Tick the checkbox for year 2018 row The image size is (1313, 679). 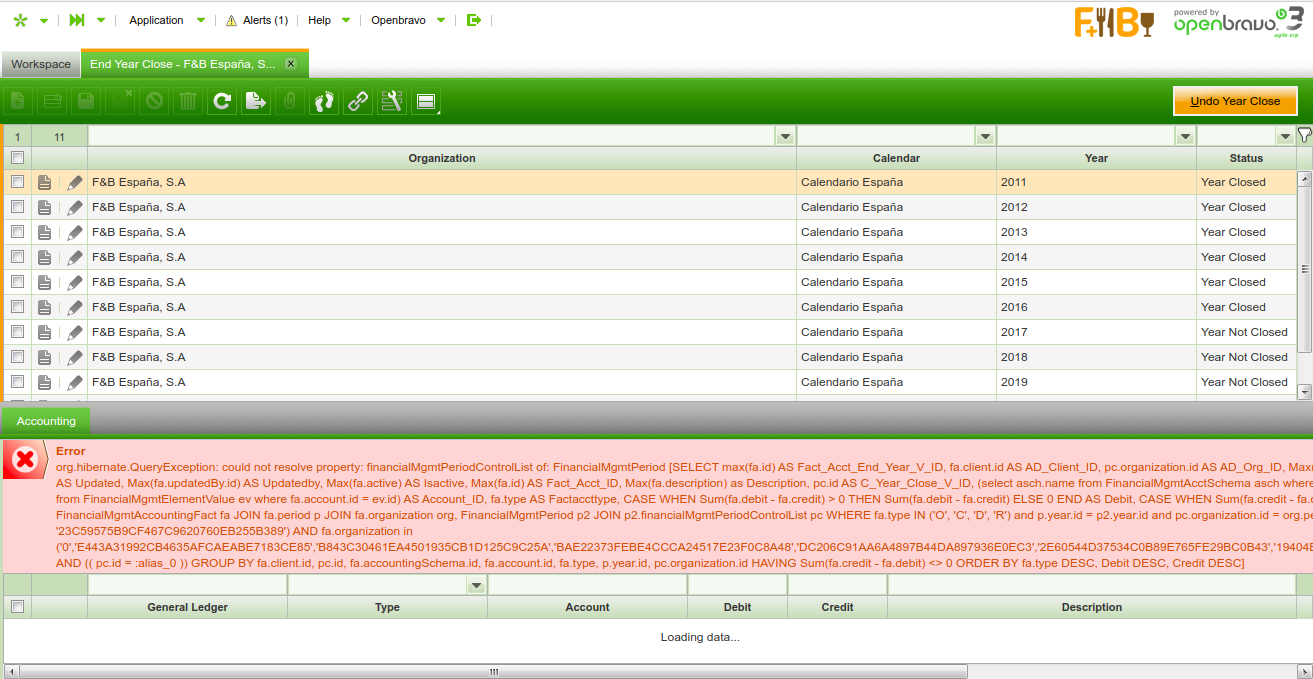(17, 357)
